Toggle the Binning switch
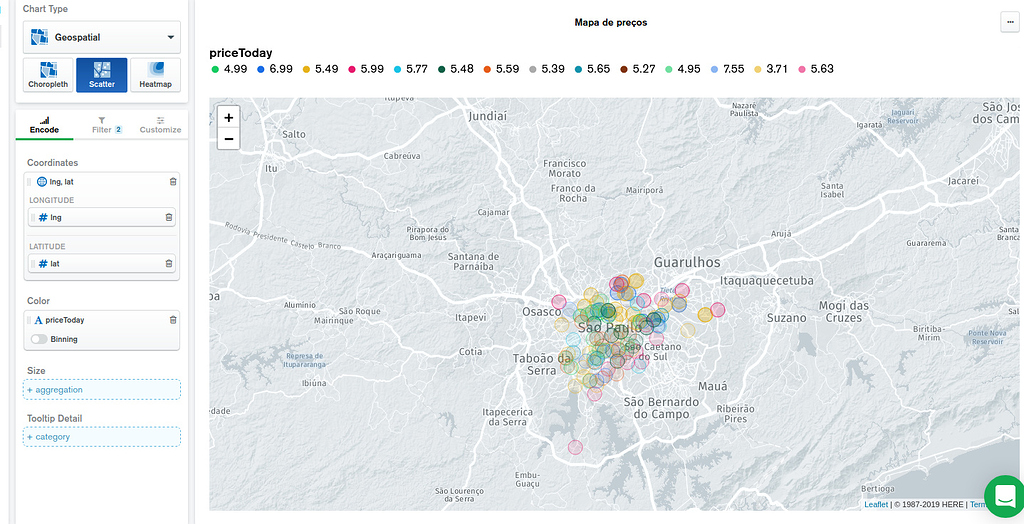 point(39,339)
